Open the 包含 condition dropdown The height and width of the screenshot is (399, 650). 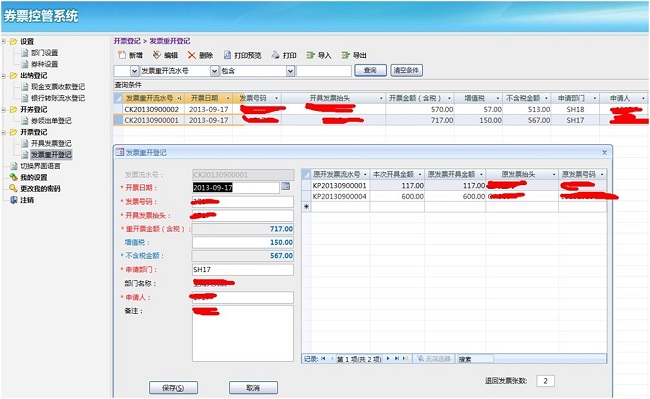[x=291, y=71]
